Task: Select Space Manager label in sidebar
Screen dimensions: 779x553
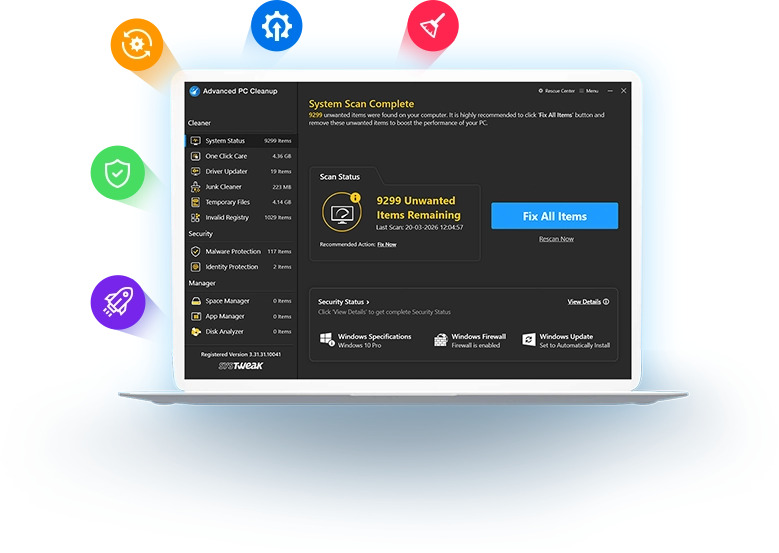Action: pos(228,301)
